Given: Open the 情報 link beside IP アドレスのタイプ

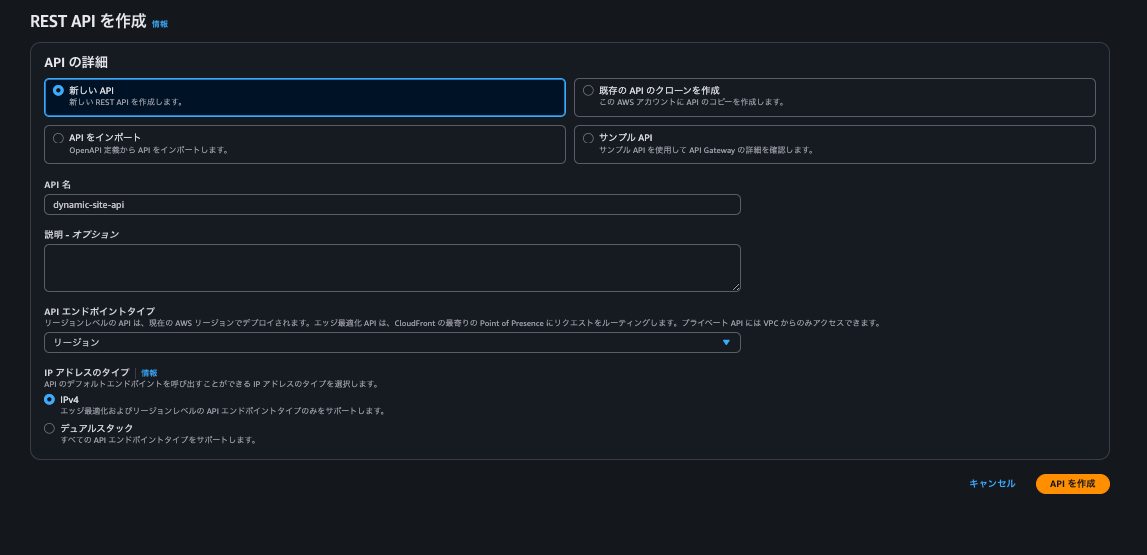Looking at the screenshot, I should tap(149, 373).
